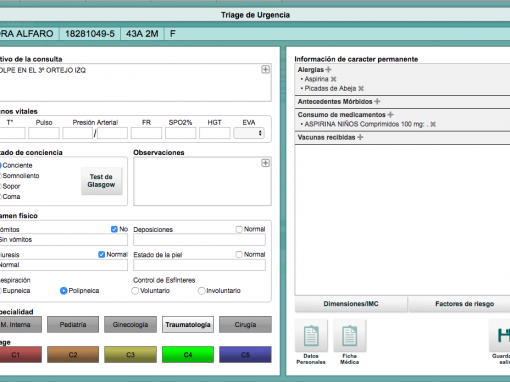Click the Vacunas recibidas section header
510x382 pixels.
(326, 137)
